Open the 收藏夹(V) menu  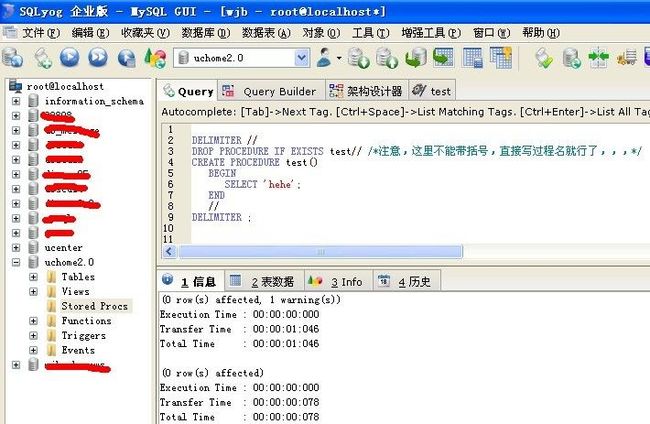[146, 33]
